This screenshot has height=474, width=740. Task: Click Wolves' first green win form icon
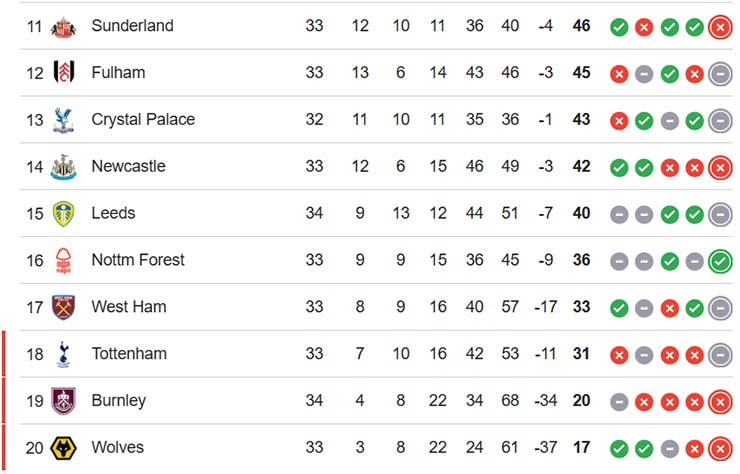tap(619, 448)
